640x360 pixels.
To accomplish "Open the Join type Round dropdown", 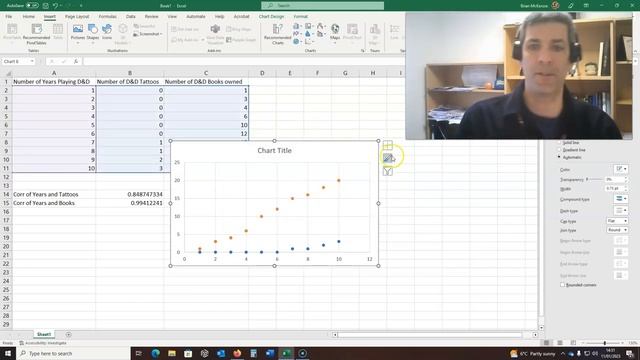I will point(617,230).
